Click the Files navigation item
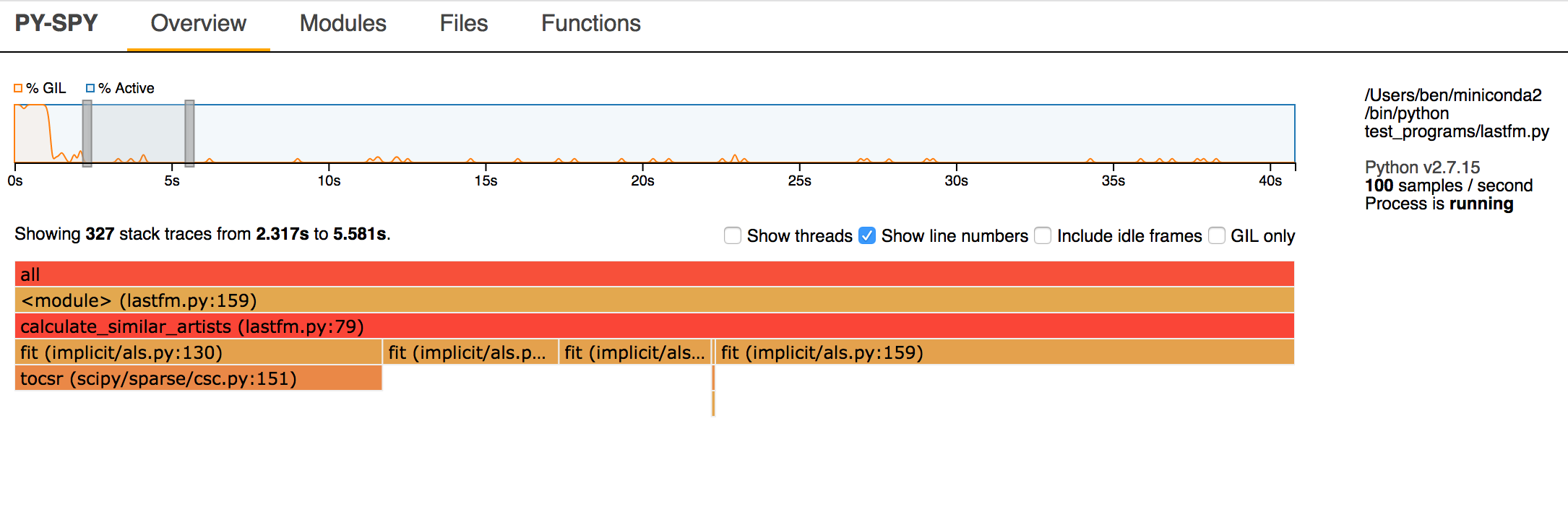Image resolution: width=1568 pixels, height=517 pixels. (x=463, y=23)
